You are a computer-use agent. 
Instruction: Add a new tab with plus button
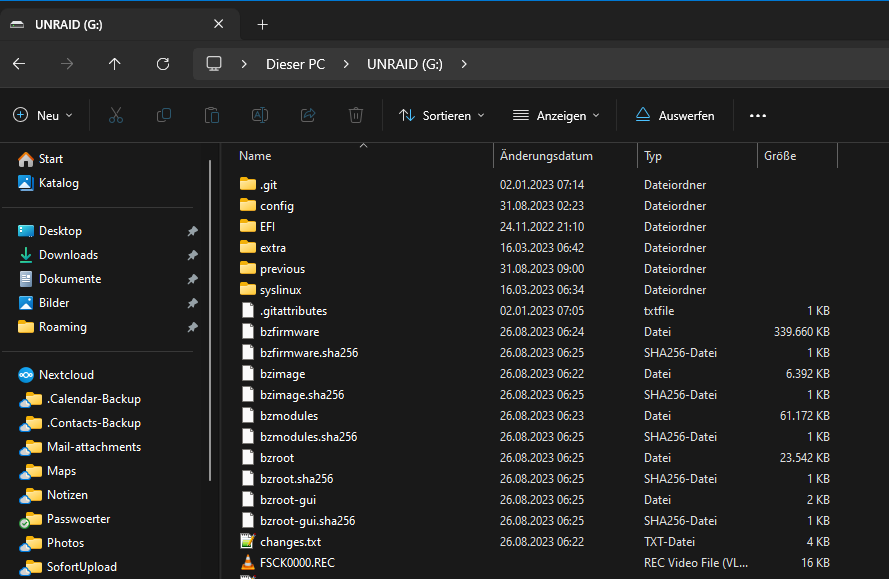[x=263, y=24]
